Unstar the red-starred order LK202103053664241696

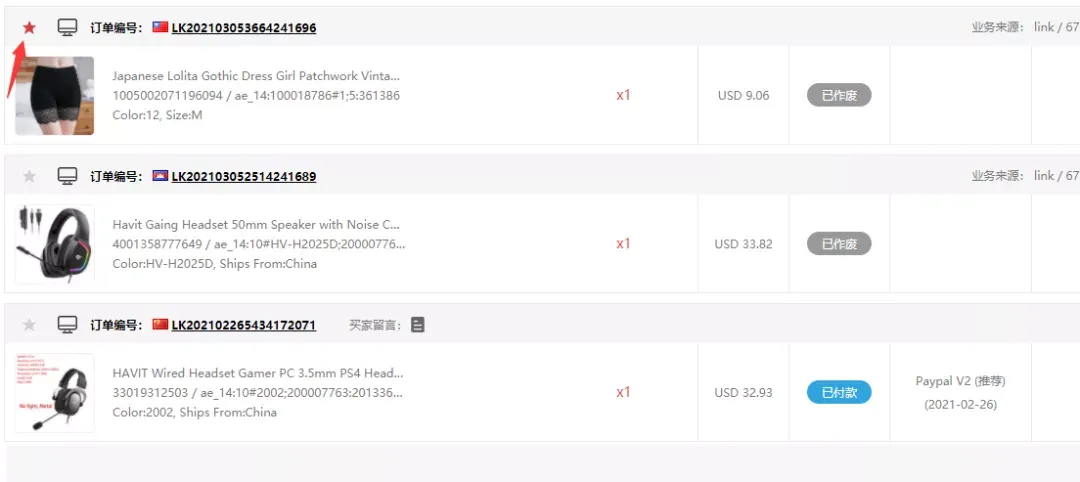[x=29, y=28]
